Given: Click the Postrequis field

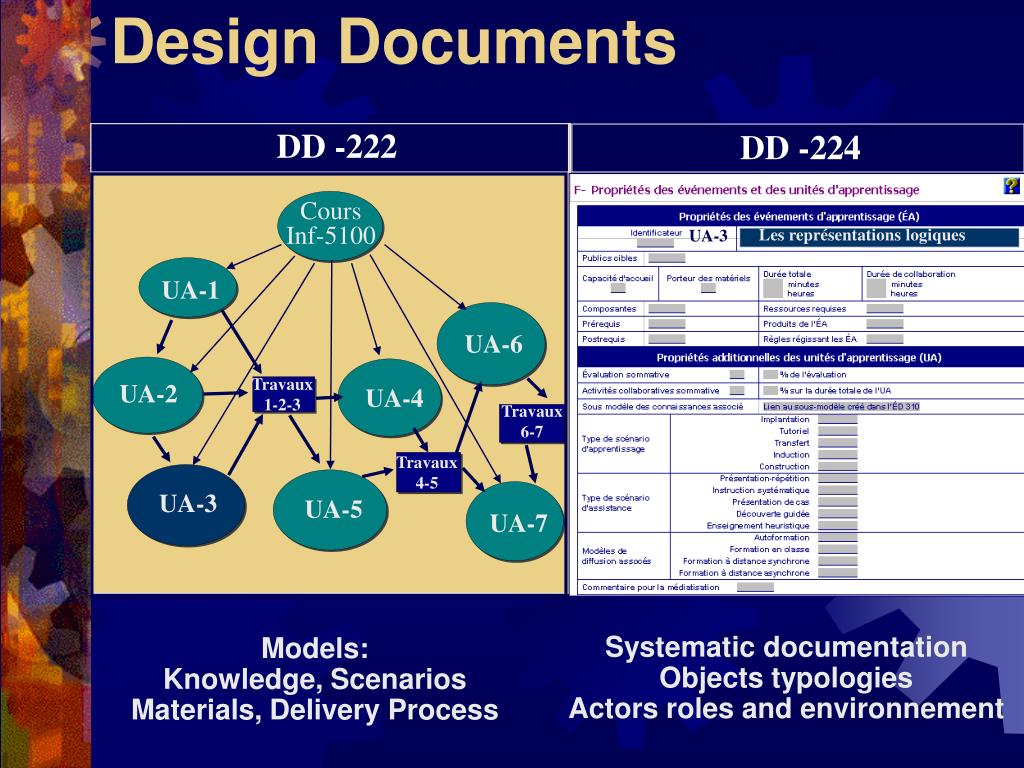Looking at the screenshot, I should tap(666, 339).
